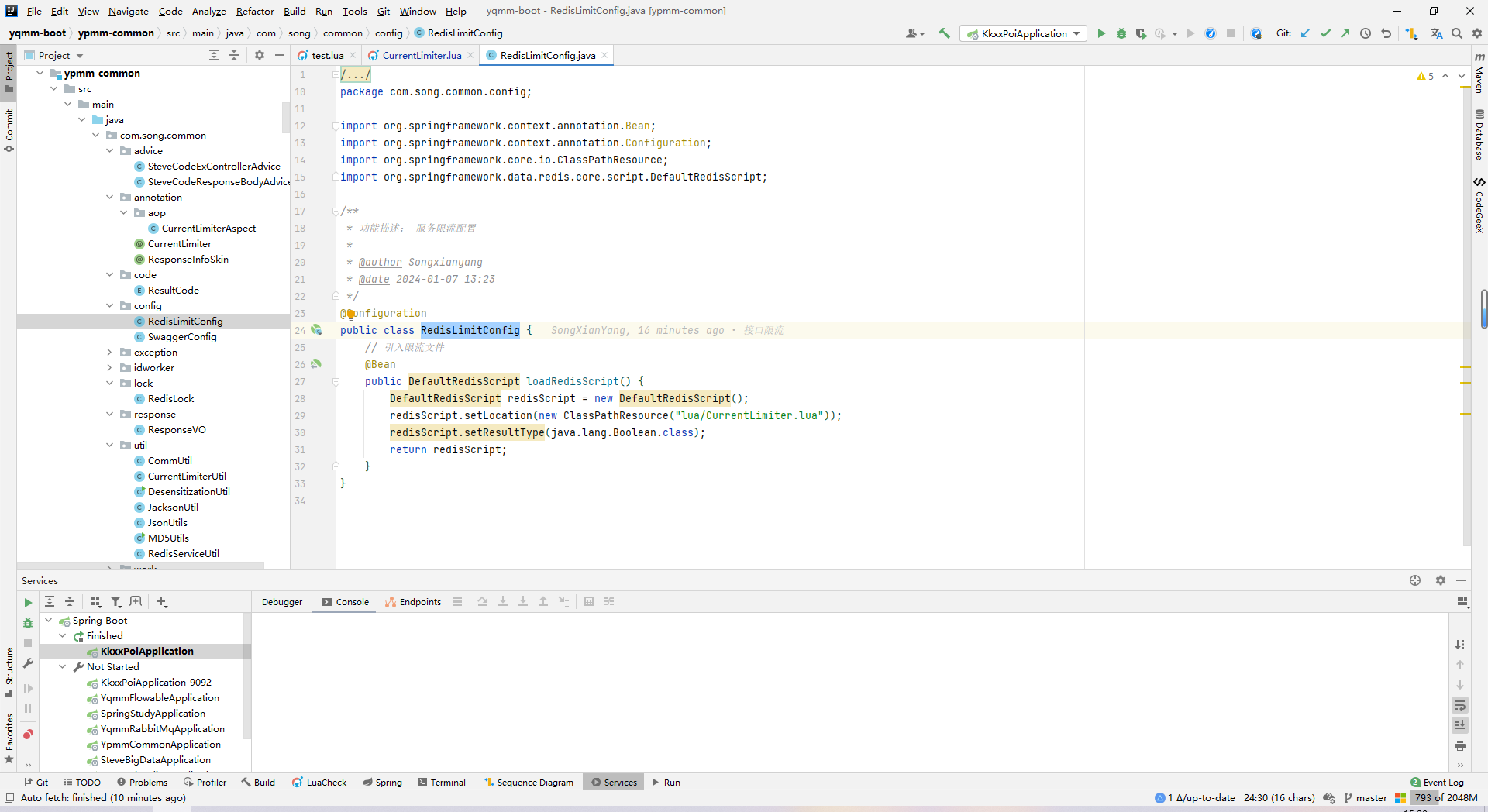Expand the idworker folder node
Image resolution: width=1488 pixels, height=812 pixels.
click(x=110, y=367)
